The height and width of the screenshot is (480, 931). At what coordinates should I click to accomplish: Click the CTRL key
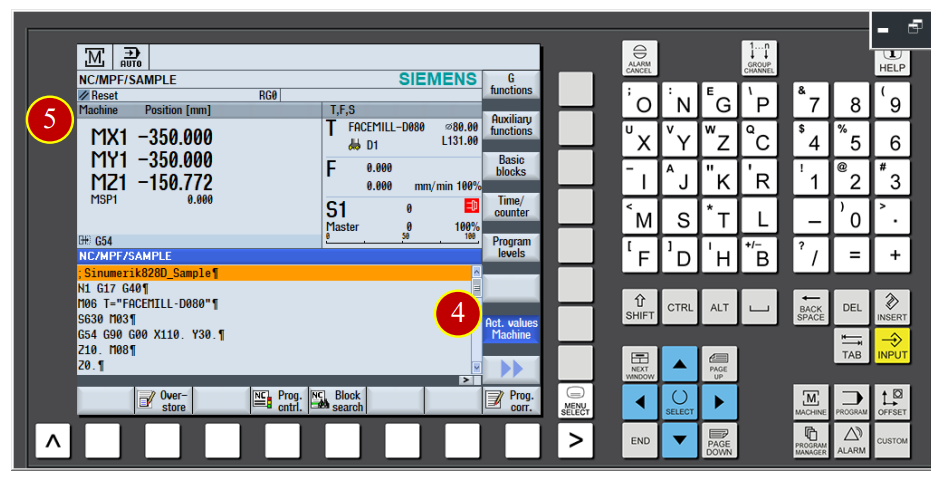(x=679, y=307)
